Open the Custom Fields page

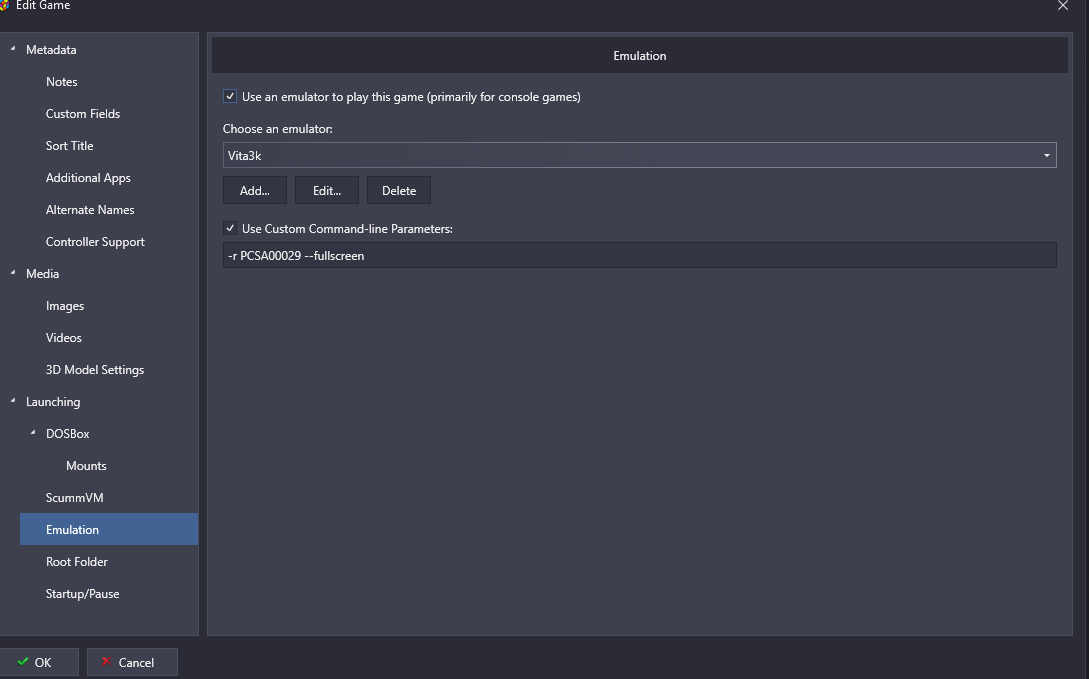pos(83,114)
